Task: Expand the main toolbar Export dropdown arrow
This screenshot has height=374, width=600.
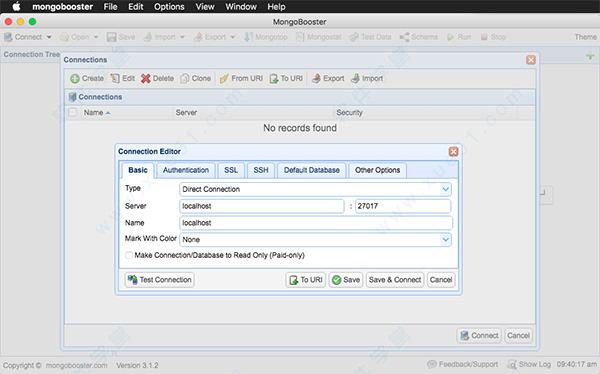Action: coord(232,37)
